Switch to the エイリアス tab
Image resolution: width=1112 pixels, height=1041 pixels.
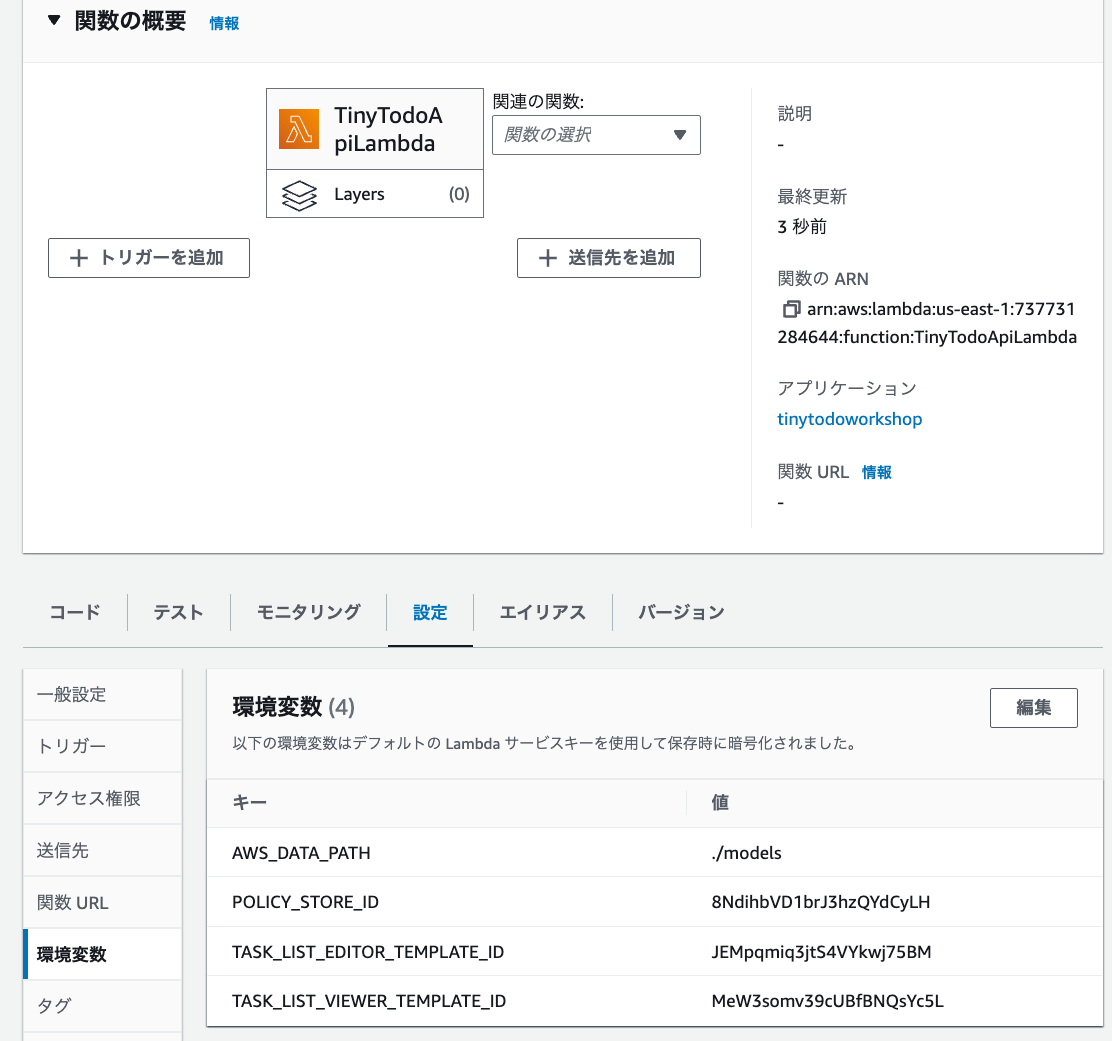(543, 612)
